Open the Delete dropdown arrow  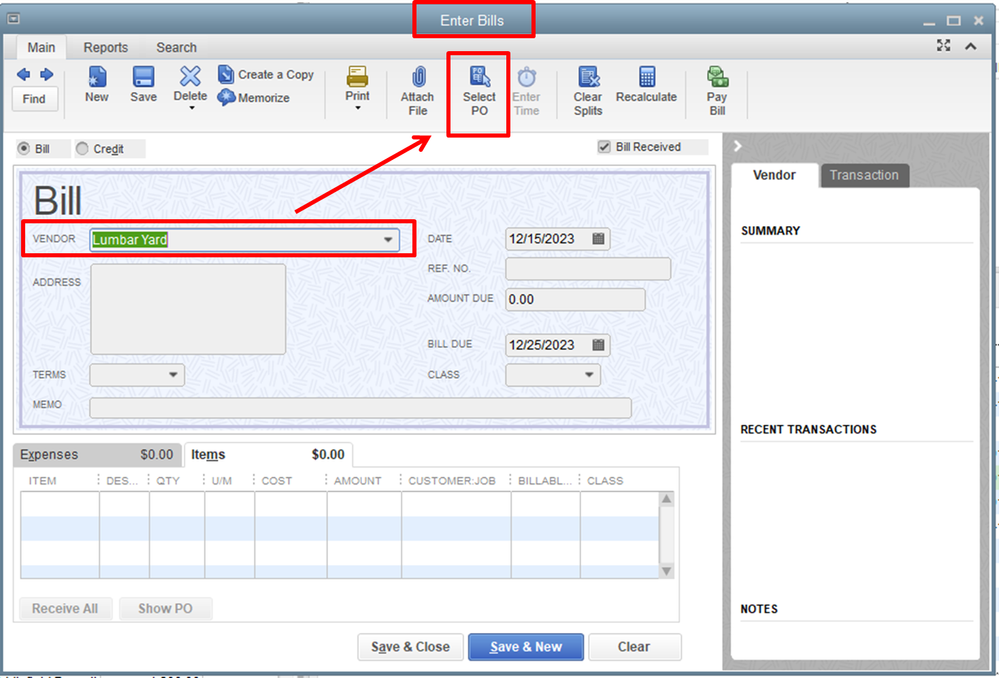(190, 108)
